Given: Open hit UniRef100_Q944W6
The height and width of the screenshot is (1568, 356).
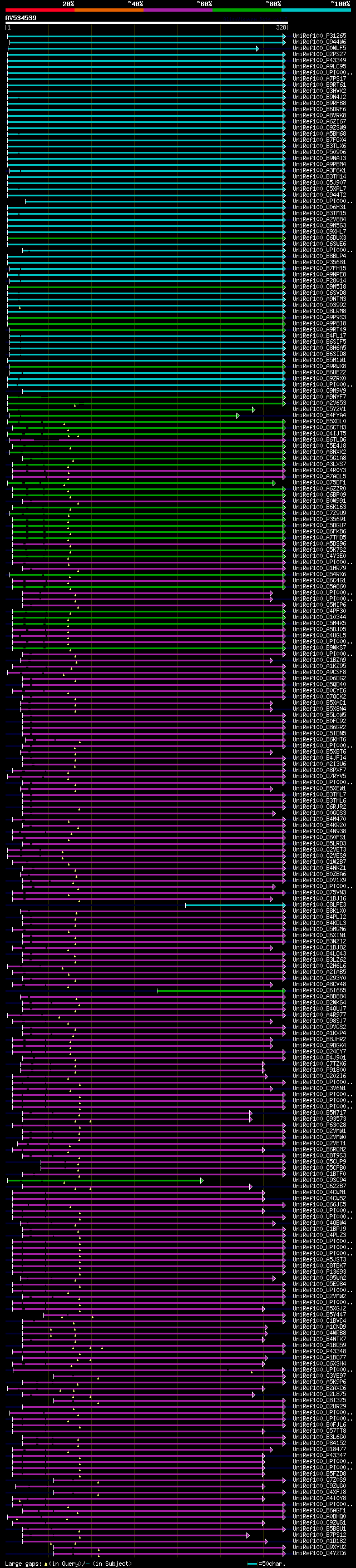Looking at the screenshot, I should [x=319, y=42].
